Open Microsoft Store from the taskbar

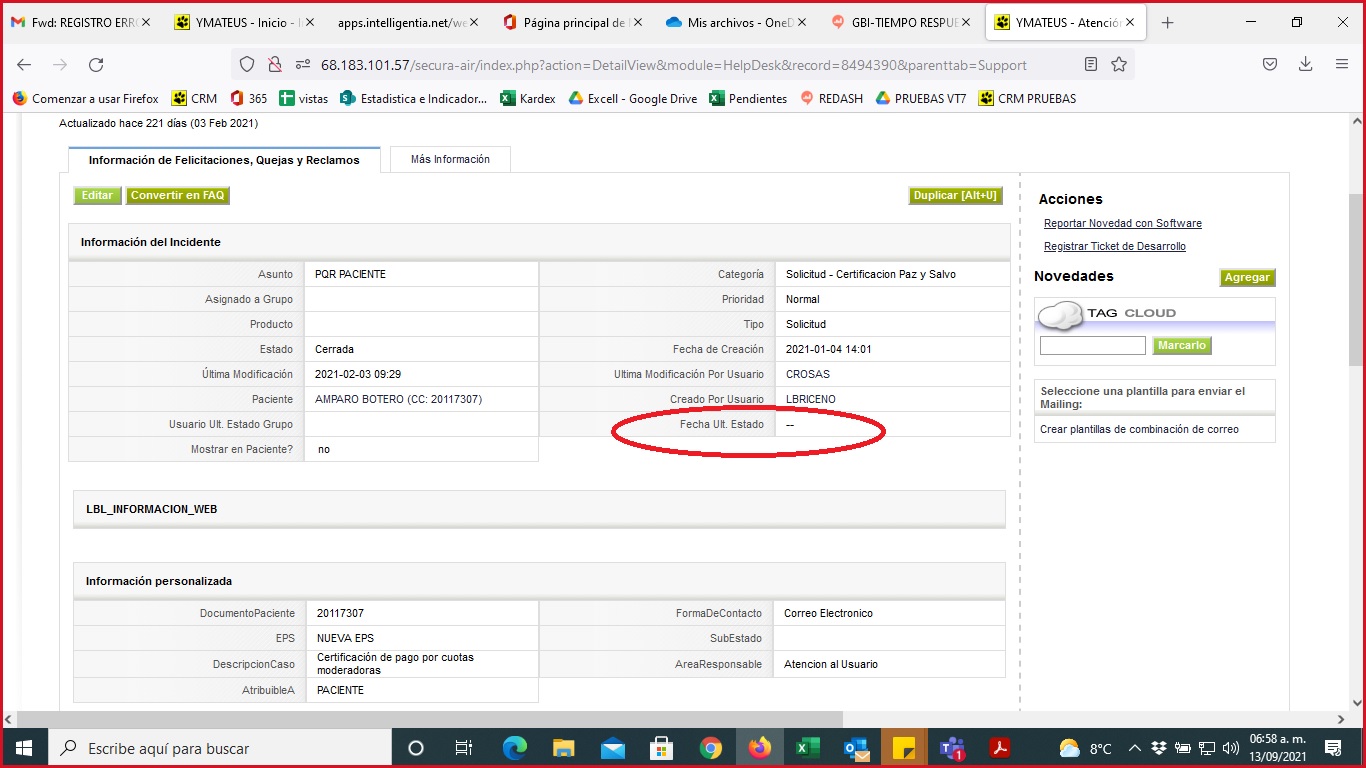click(661, 747)
